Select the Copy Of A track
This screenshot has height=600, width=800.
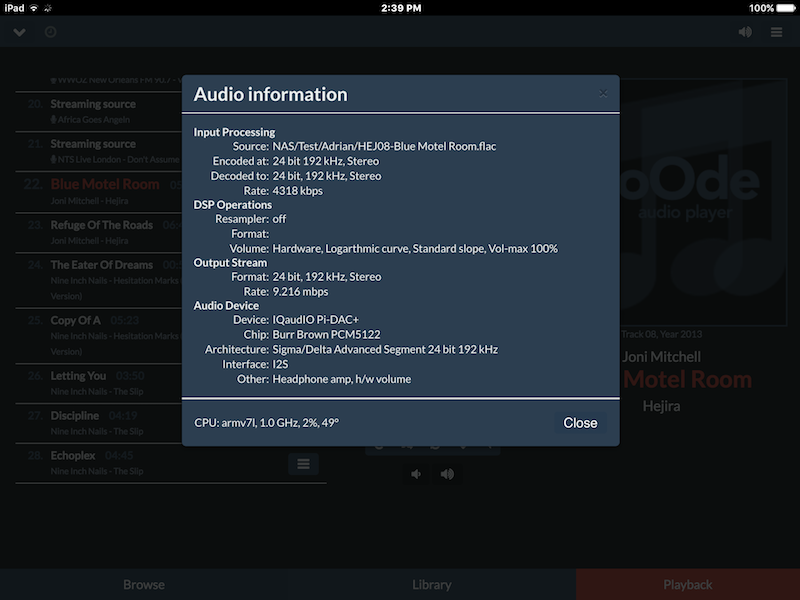[99, 335]
